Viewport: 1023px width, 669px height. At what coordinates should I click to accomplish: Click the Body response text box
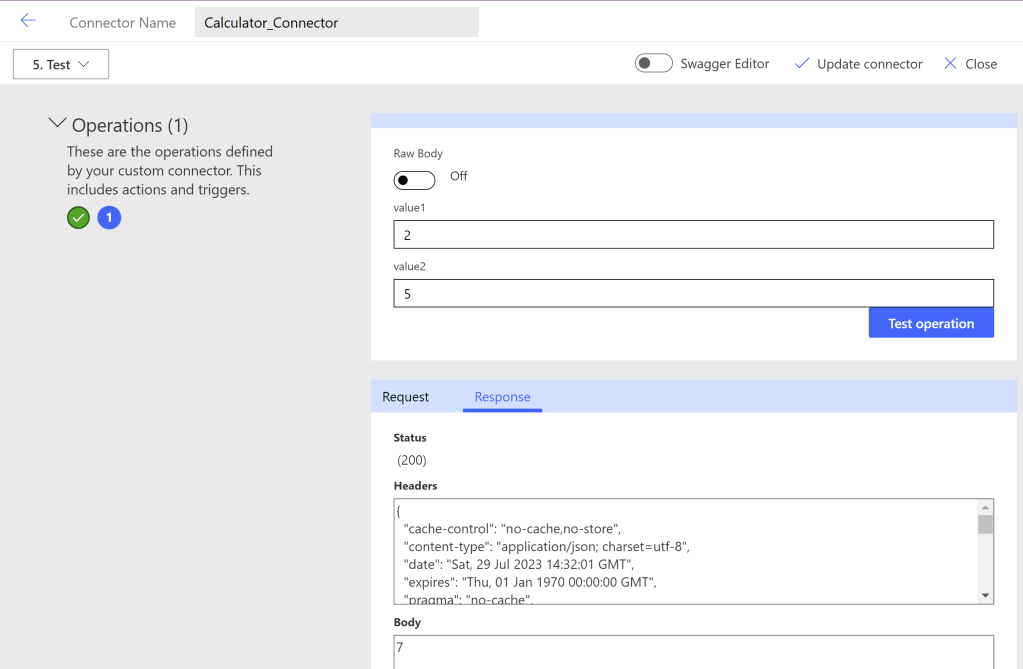tap(693, 650)
